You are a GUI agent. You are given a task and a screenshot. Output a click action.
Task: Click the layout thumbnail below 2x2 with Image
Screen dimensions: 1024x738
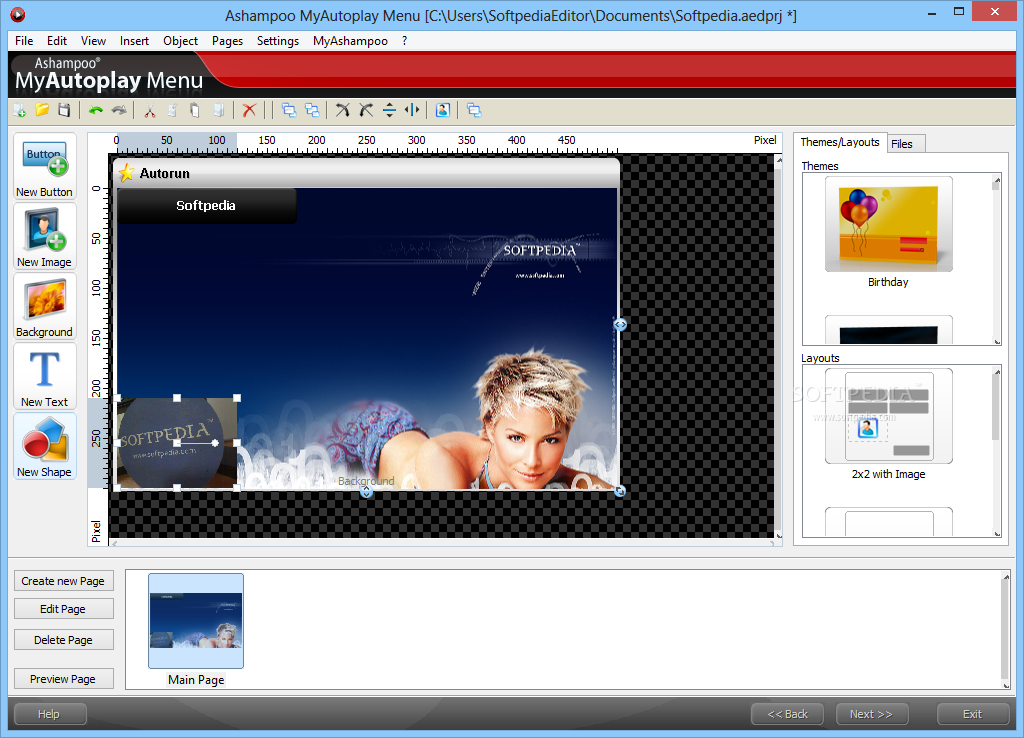click(x=888, y=522)
